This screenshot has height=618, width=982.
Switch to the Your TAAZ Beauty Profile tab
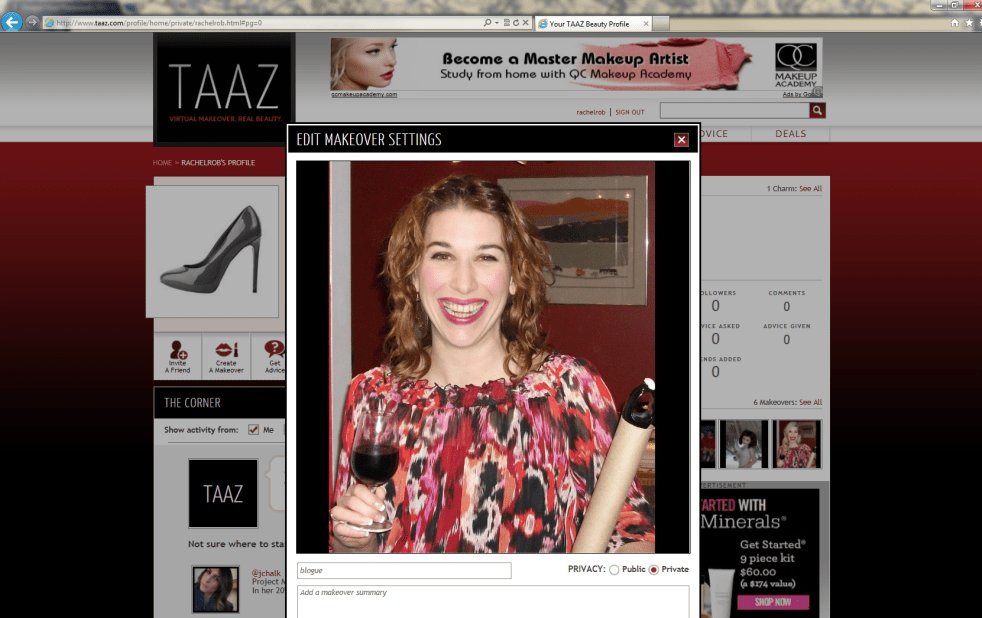pos(590,23)
